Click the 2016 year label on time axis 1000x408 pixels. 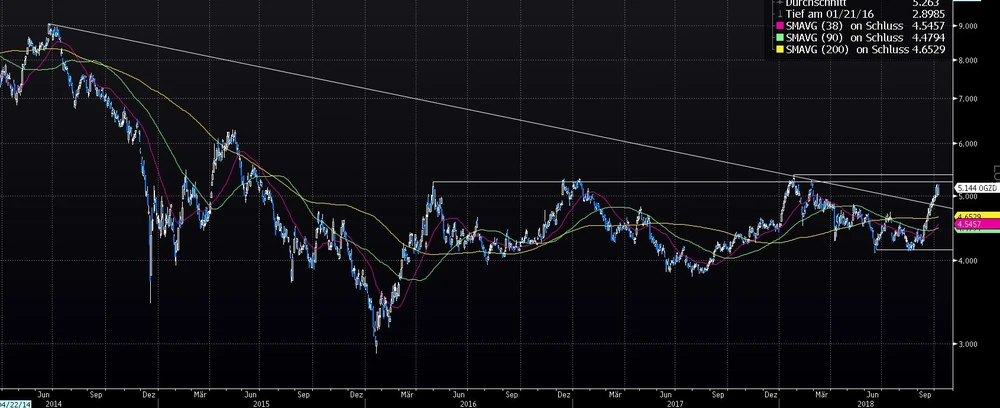point(466,402)
